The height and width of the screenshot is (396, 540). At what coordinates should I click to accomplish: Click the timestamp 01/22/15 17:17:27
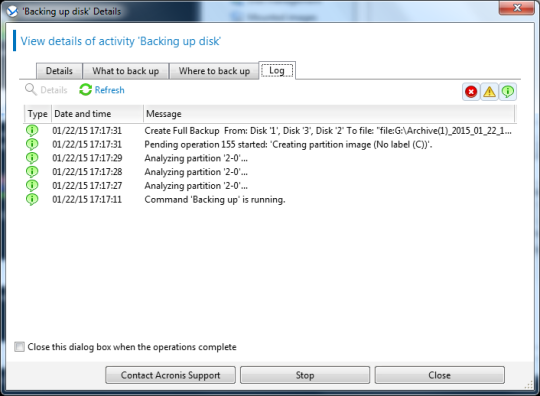87,186
